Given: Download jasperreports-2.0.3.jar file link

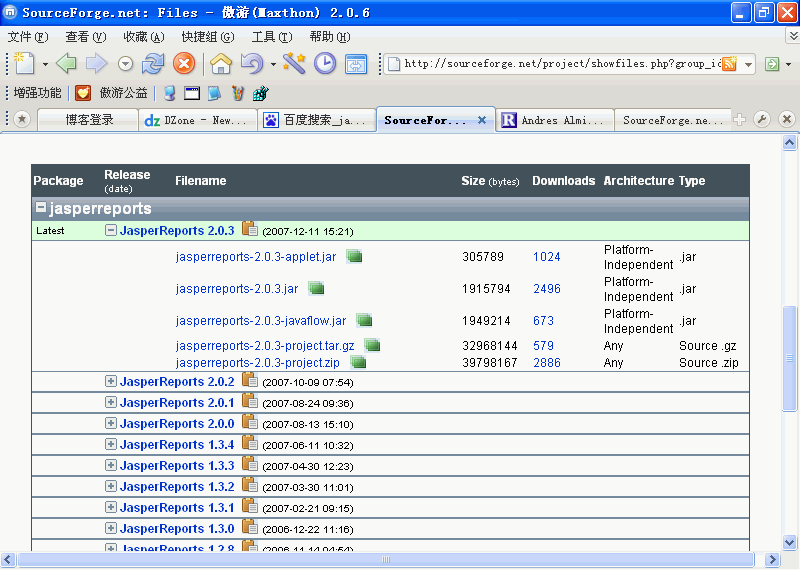Looking at the screenshot, I should (x=237, y=289).
